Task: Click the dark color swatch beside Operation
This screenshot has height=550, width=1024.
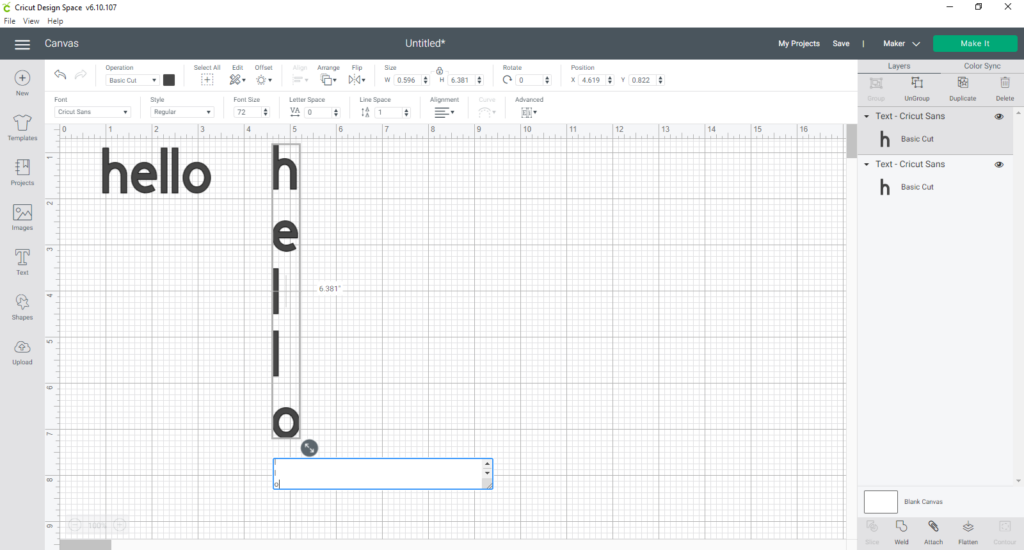Action: point(169,80)
